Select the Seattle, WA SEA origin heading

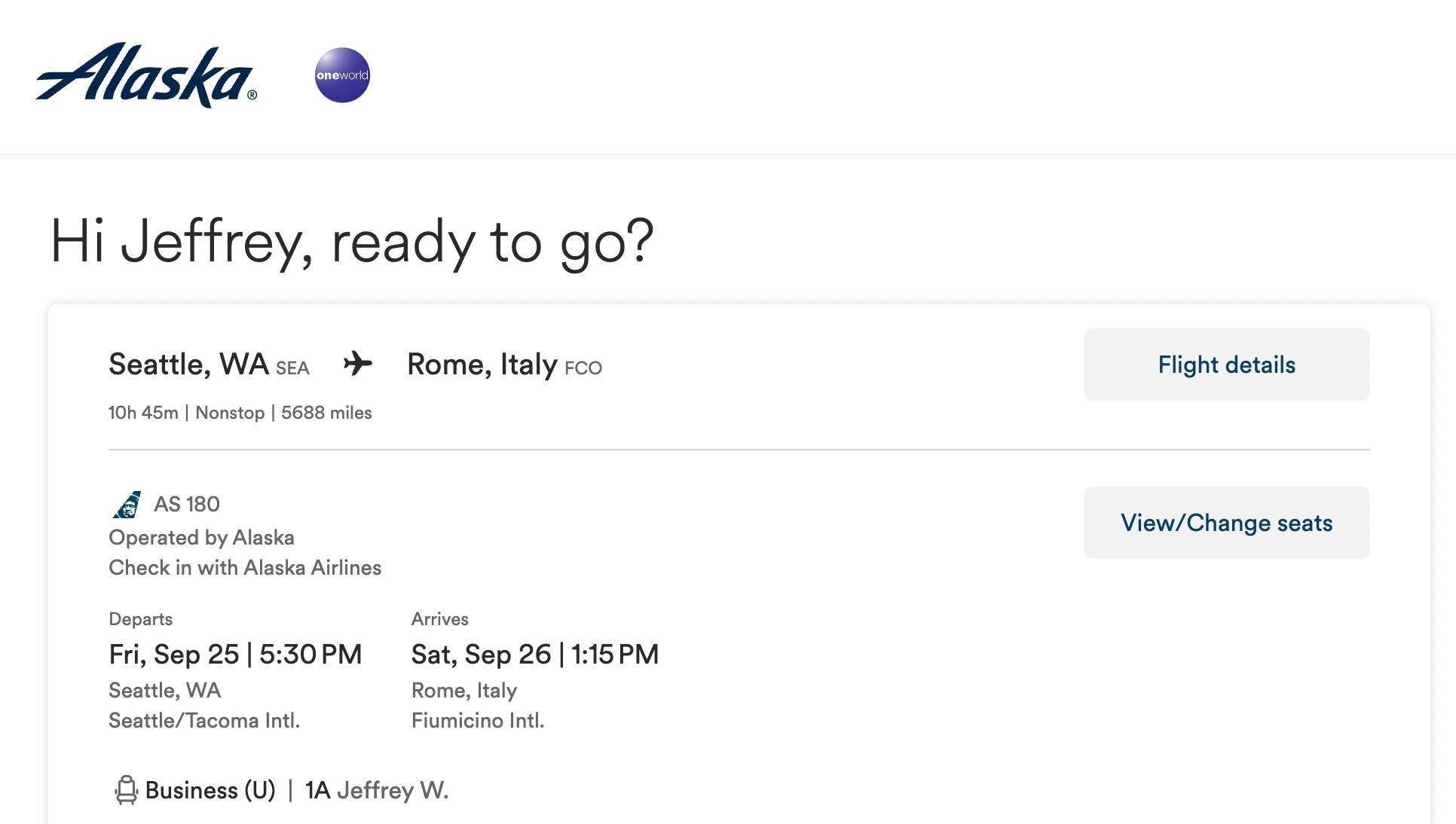click(x=209, y=365)
